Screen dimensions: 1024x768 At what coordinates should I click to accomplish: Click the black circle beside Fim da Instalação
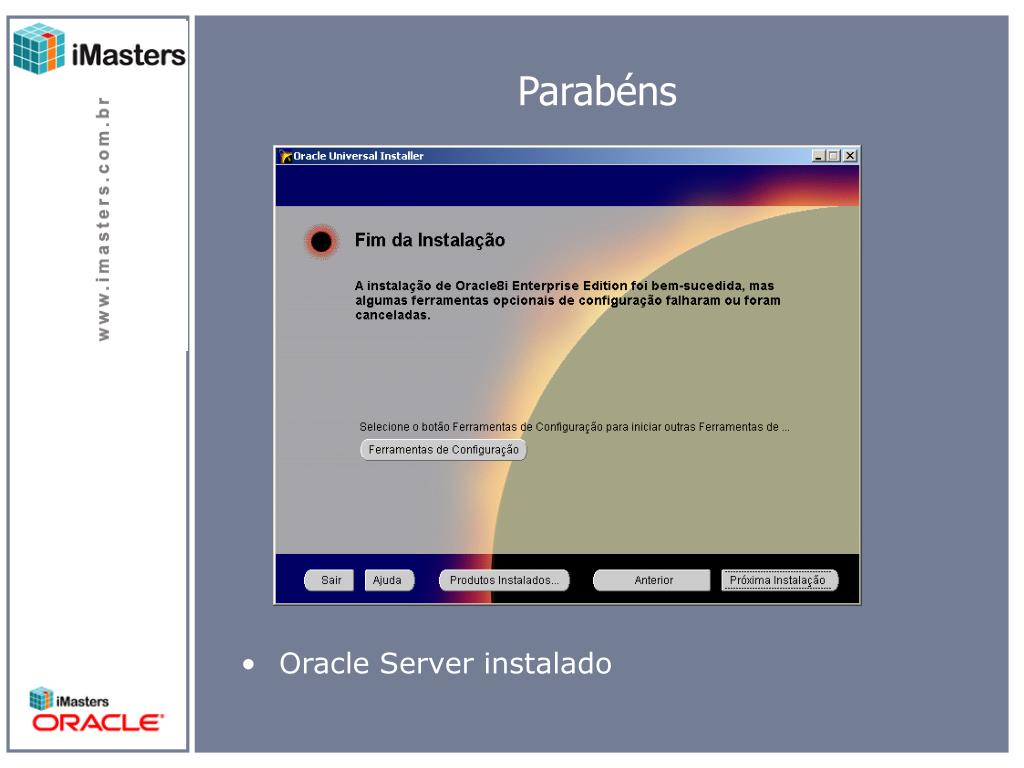pyautogui.click(x=321, y=242)
